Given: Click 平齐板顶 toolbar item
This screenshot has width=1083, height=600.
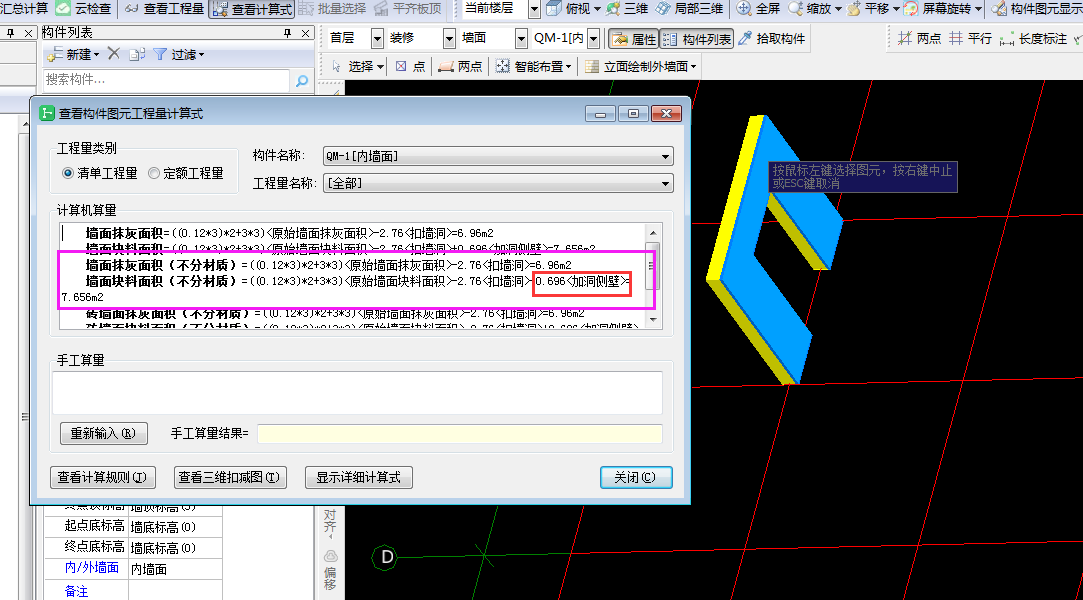Looking at the screenshot, I should [408, 9].
